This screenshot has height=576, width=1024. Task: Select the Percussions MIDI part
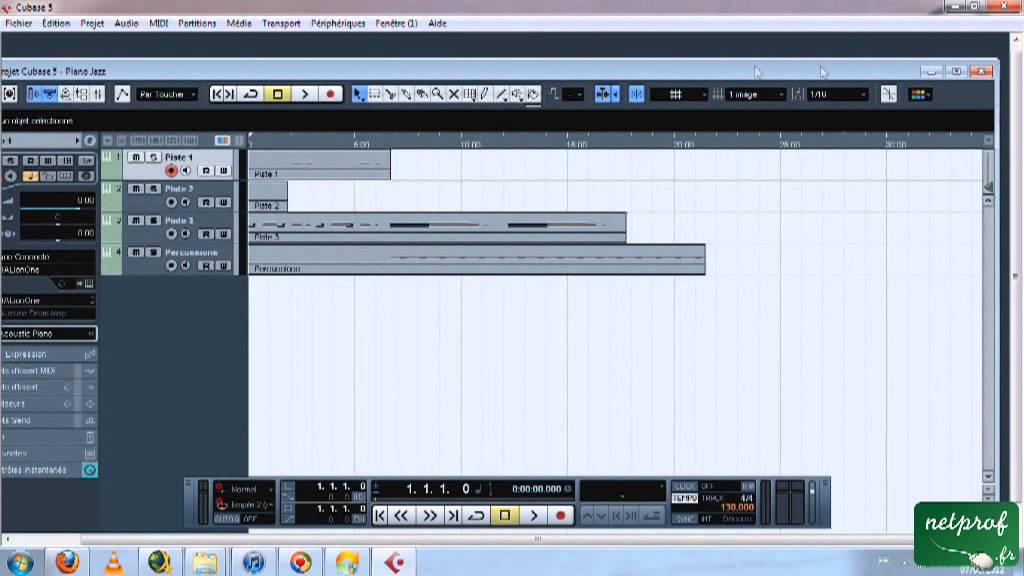pyautogui.click(x=477, y=259)
